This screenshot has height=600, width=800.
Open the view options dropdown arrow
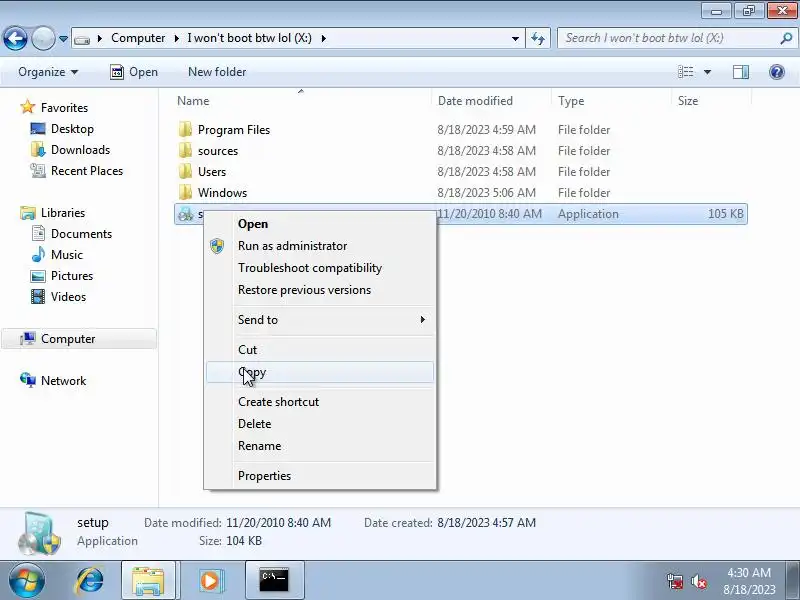pos(707,72)
